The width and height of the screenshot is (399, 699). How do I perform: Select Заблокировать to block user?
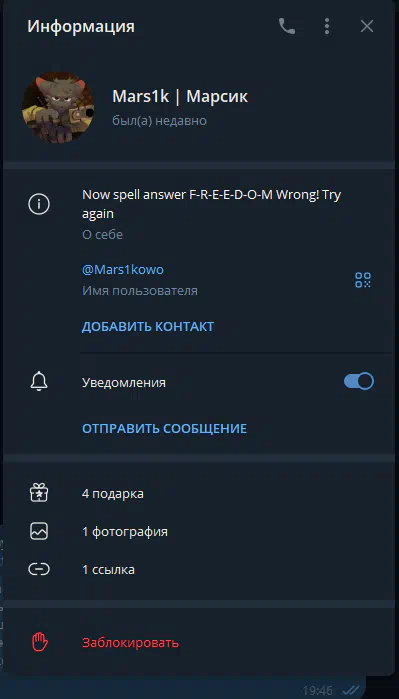[x=131, y=643]
